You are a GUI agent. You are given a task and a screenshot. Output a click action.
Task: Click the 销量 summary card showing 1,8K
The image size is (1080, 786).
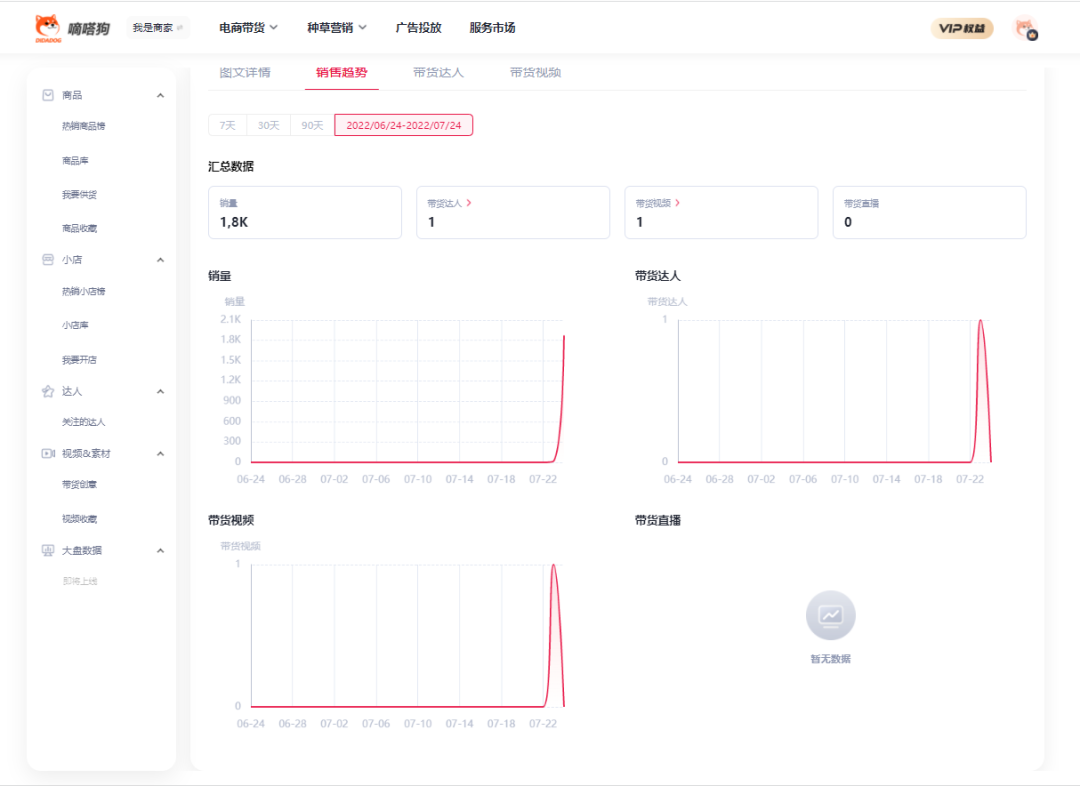pyautogui.click(x=305, y=212)
